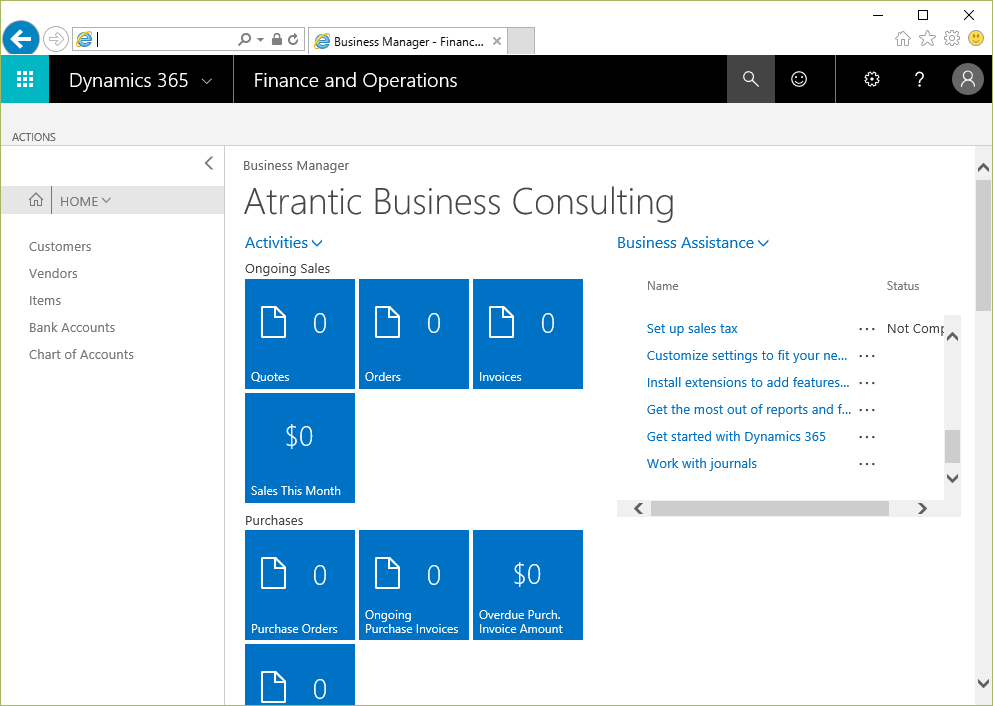
Task: Go to Bank Accounts in the navigation pane
Action: pyautogui.click(x=72, y=327)
